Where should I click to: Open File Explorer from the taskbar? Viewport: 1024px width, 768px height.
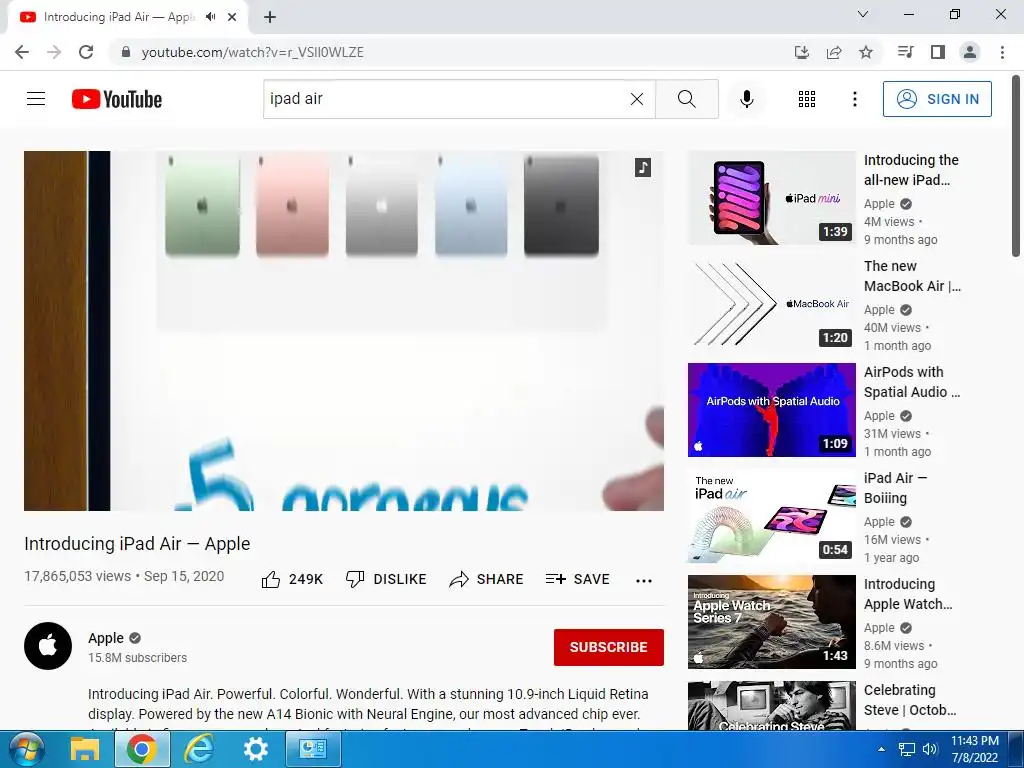click(x=84, y=749)
